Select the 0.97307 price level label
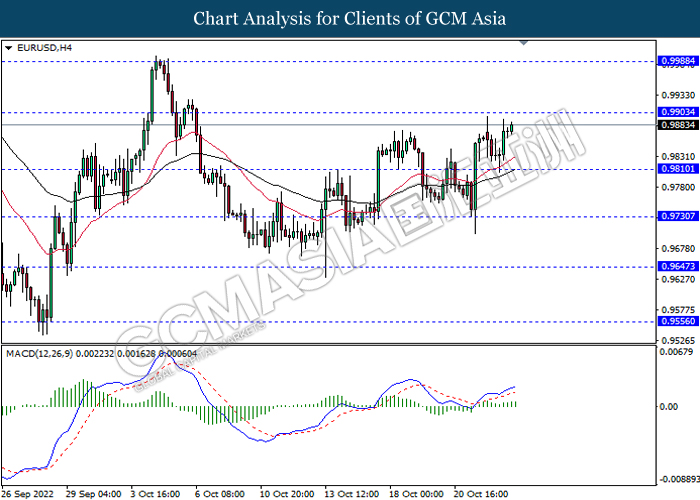The height and width of the screenshot is (500, 700). [x=678, y=216]
